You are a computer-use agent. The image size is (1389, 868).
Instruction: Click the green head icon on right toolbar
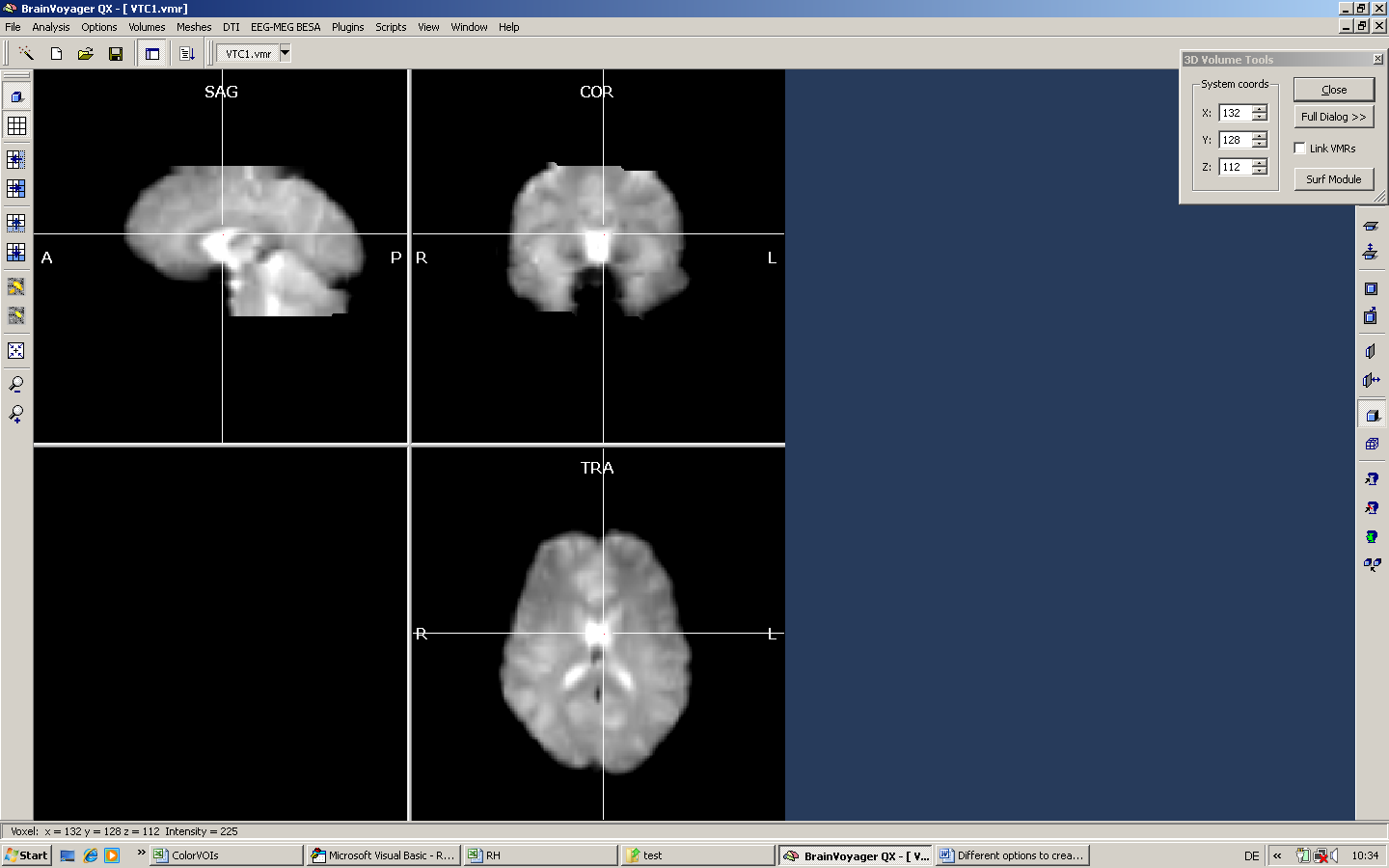click(x=1372, y=536)
